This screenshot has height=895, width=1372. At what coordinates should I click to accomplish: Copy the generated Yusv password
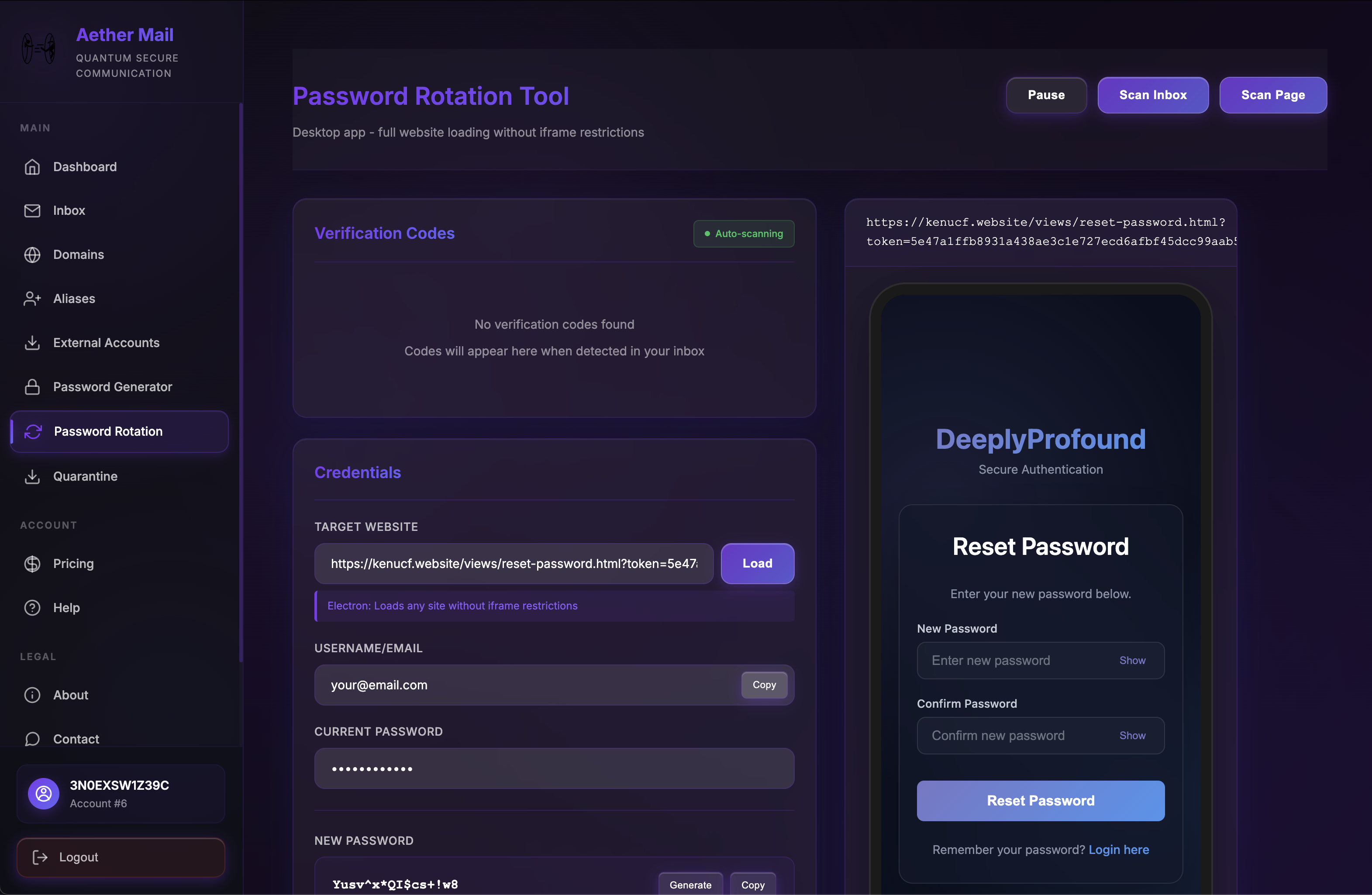coord(753,885)
